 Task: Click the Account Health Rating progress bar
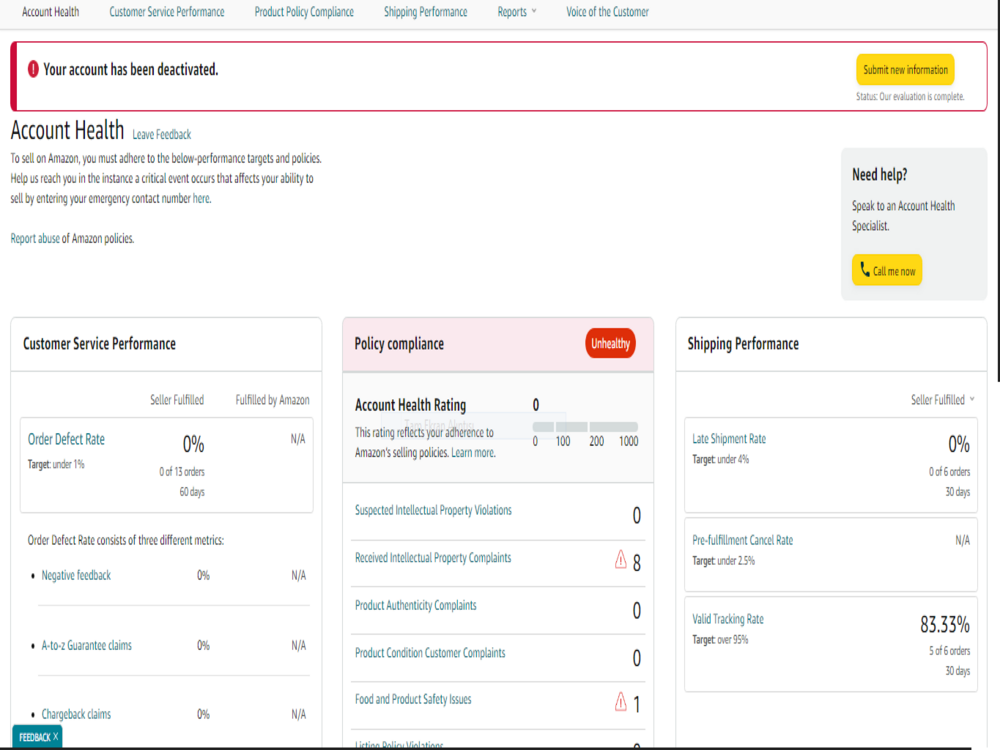pos(585,427)
